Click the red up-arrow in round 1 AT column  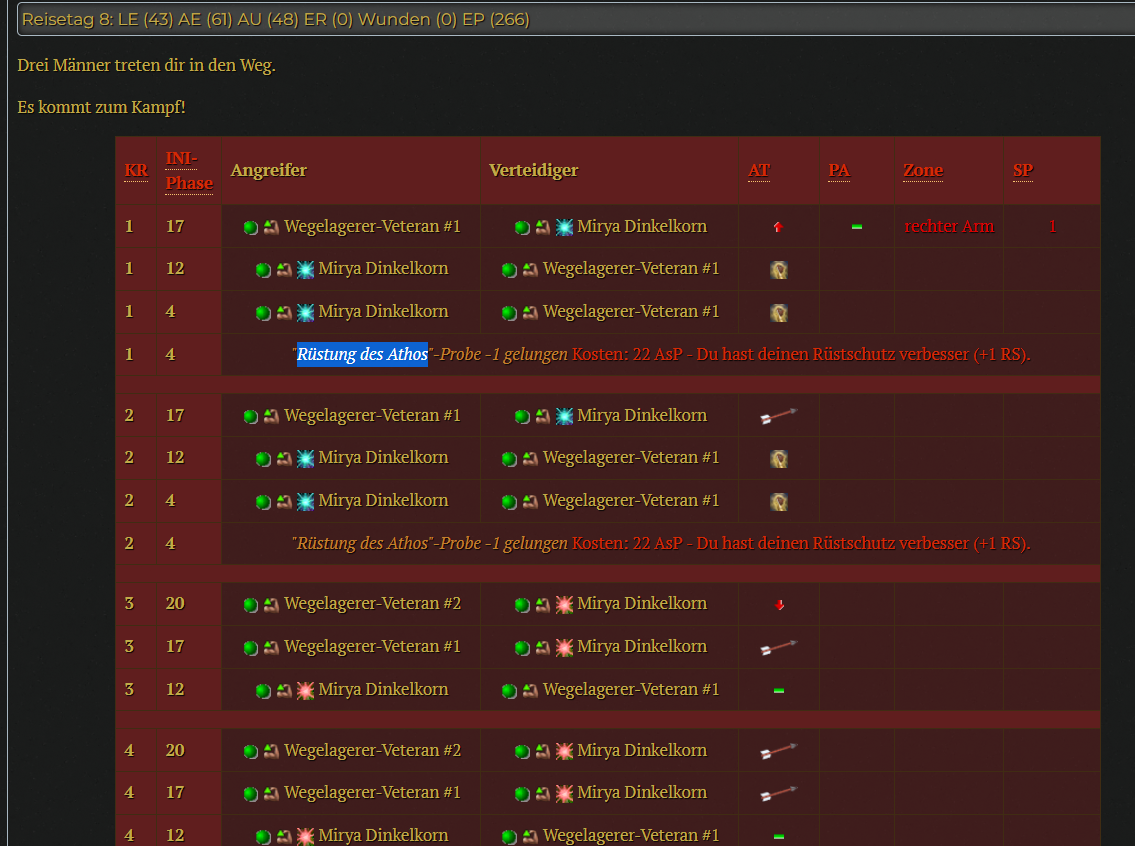(778, 227)
